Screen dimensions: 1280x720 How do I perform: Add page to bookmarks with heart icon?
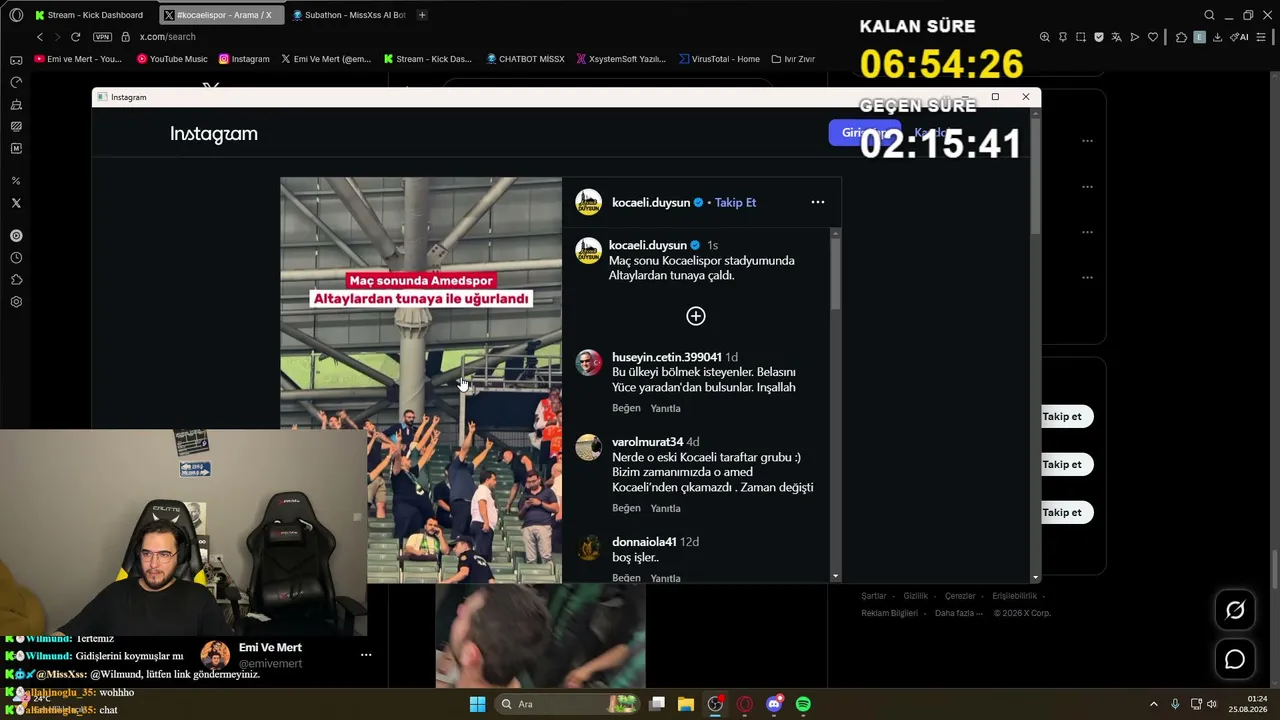[1153, 37]
